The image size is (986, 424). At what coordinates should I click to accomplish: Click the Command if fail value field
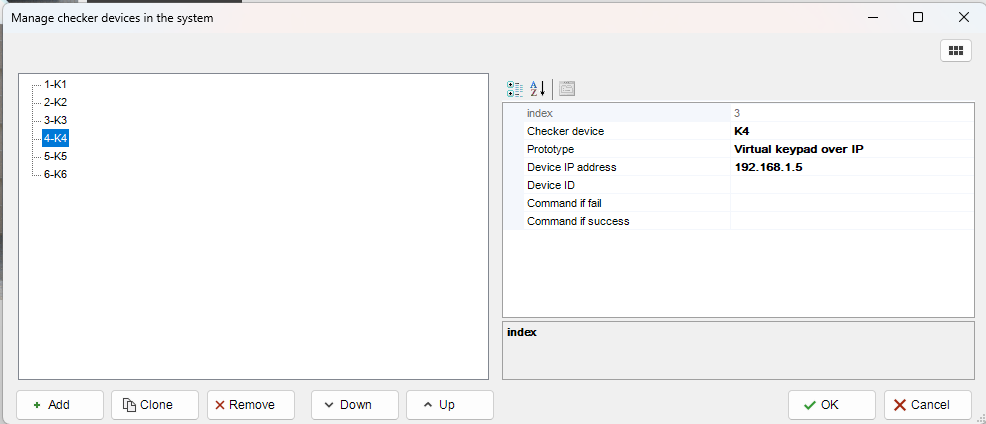[x=850, y=203]
